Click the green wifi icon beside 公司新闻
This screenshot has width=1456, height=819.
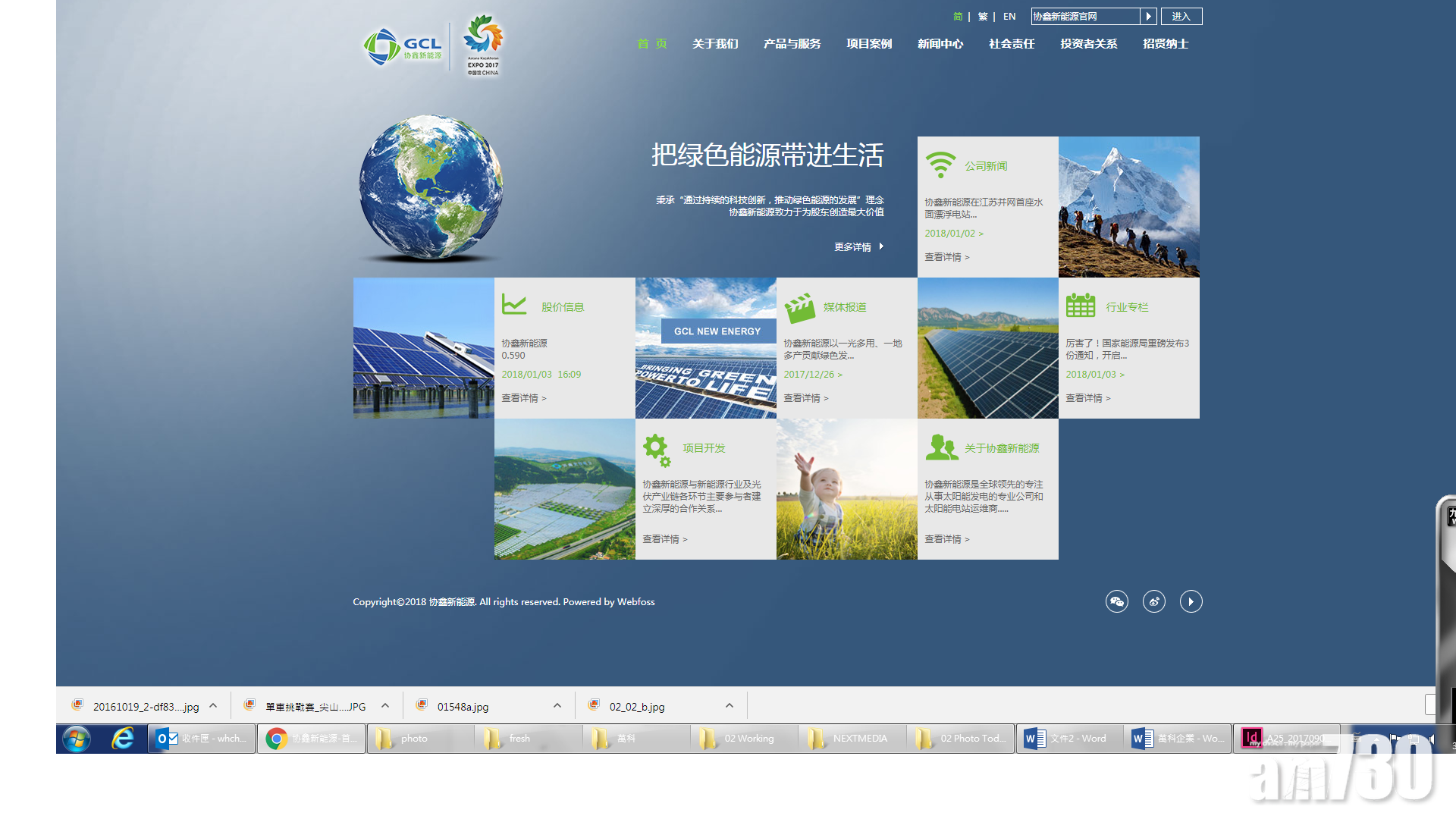[940, 165]
